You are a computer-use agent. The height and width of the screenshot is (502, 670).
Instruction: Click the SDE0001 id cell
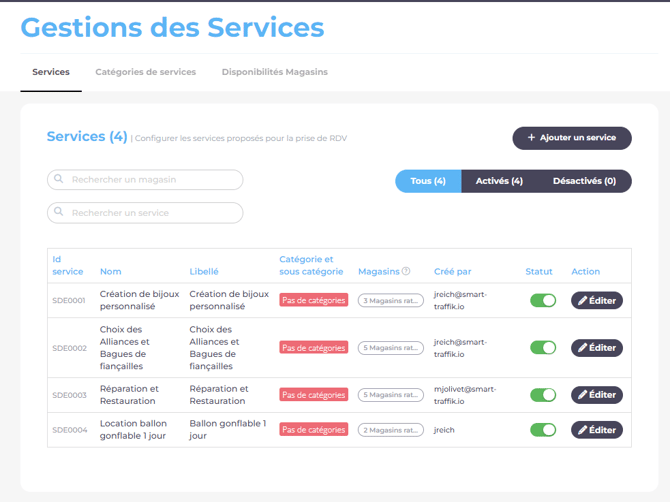pos(69,300)
